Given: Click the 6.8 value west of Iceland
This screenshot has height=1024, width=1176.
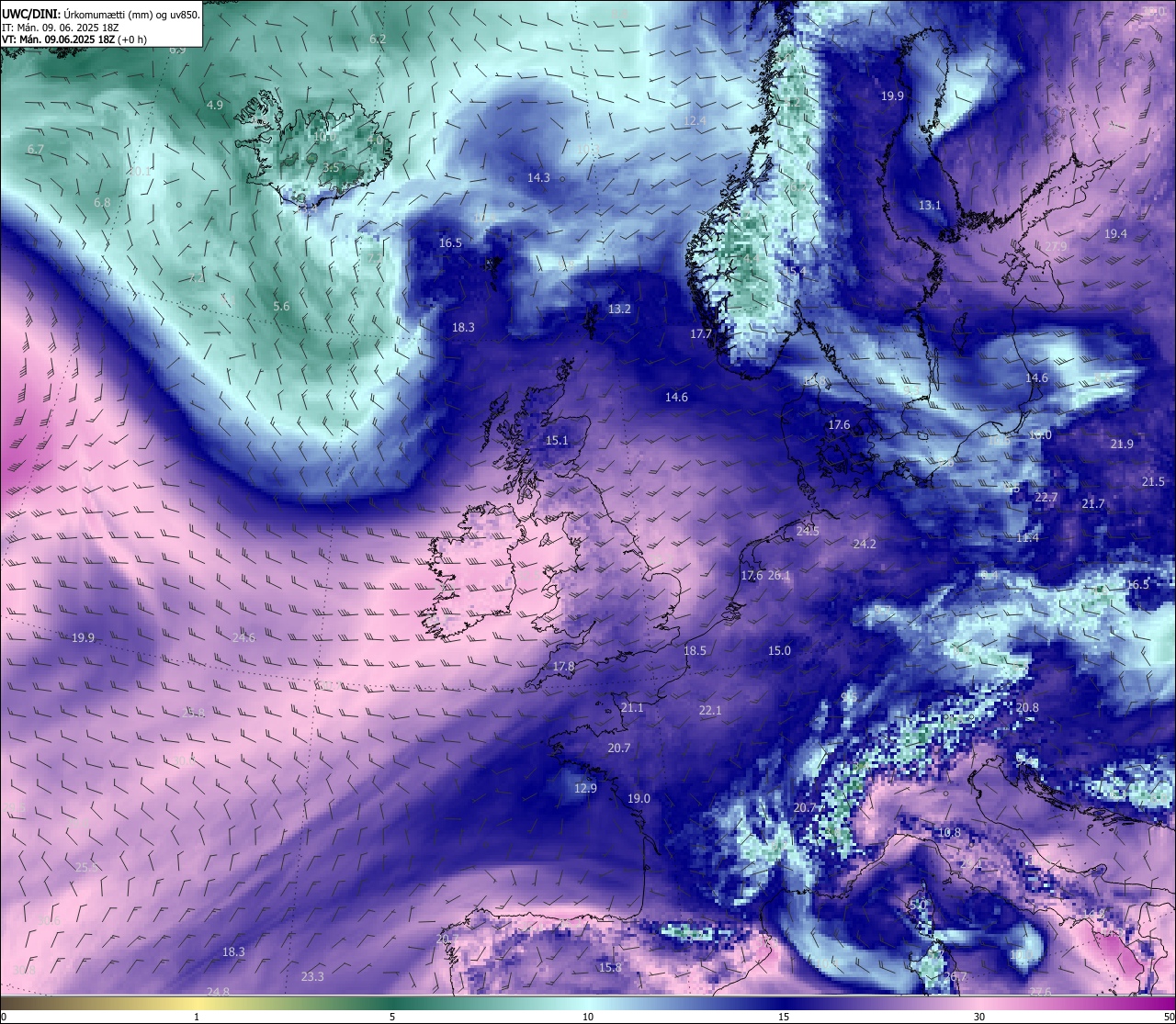Looking at the screenshot, I should 102,202.
